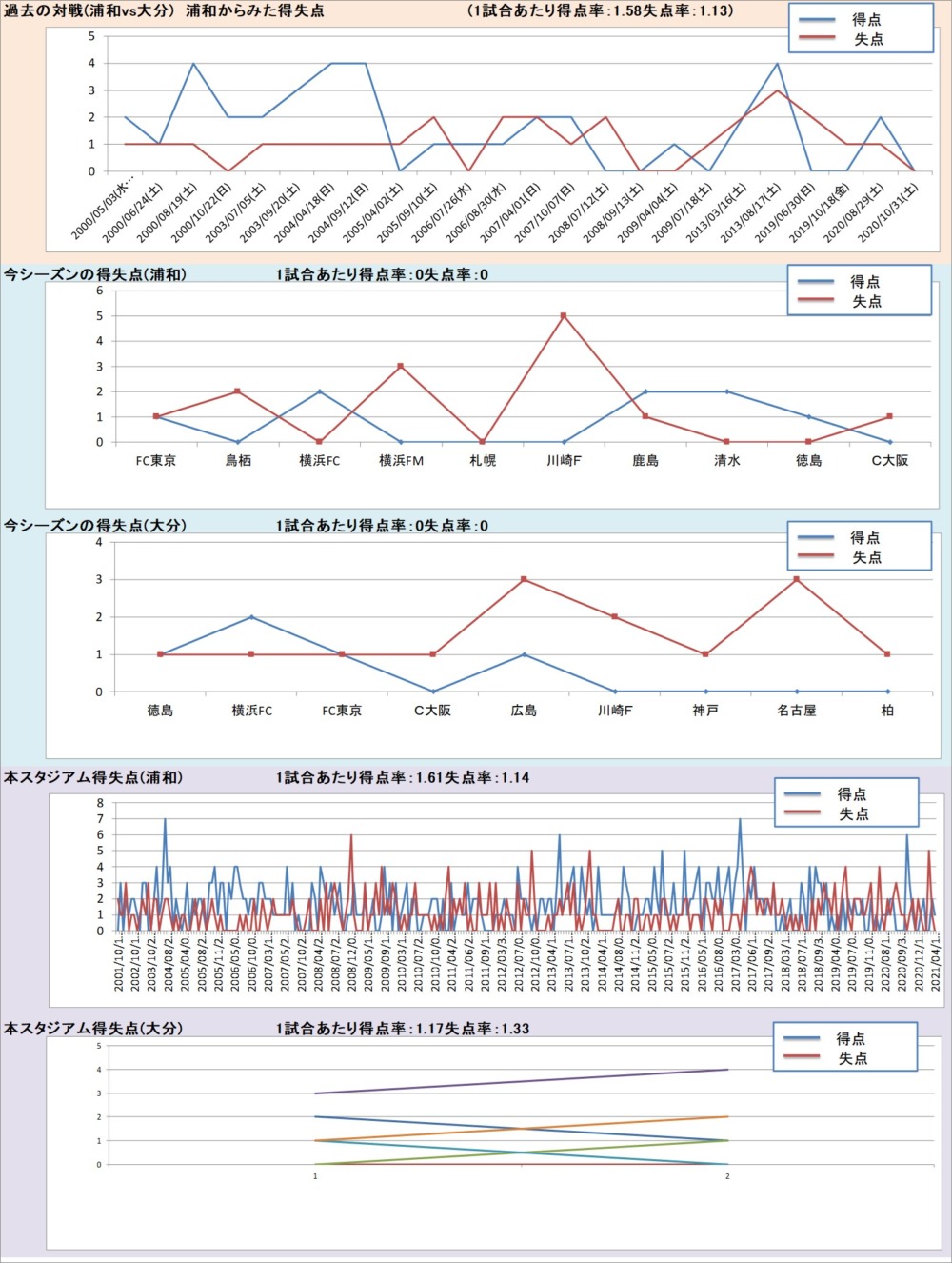This screenshot has width=952, height=1263.
Task: Select the 本スタジアム得失点(浦和) chart title
Action: coord(93,778)
